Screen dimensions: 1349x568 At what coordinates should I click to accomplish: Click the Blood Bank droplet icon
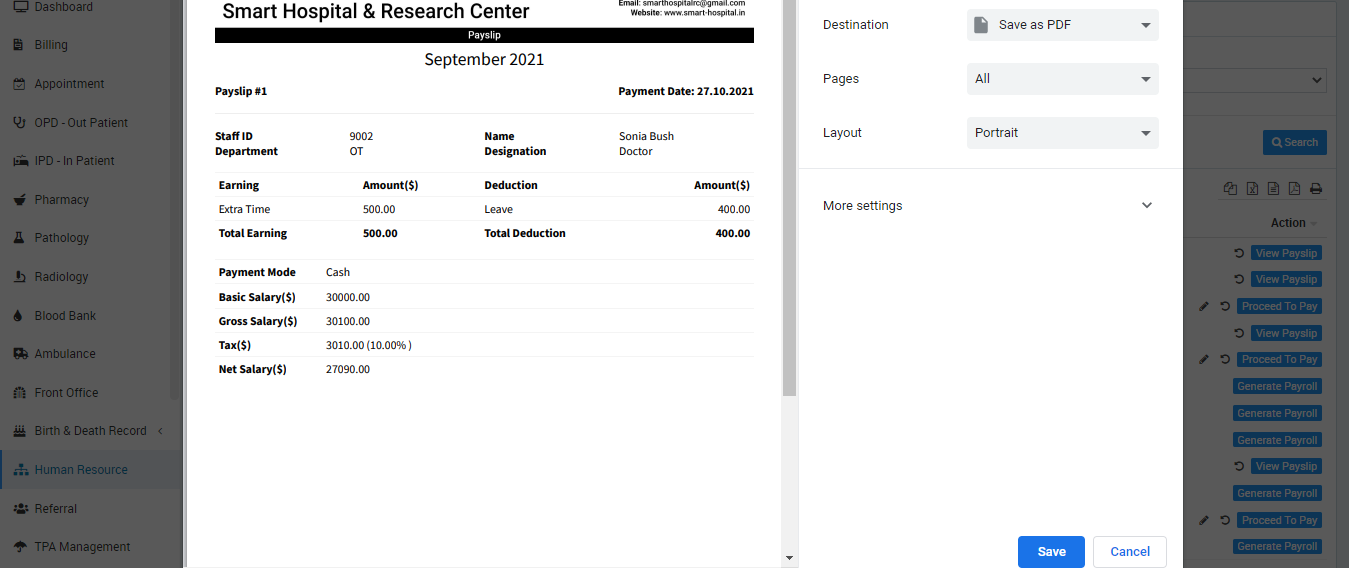19,316
